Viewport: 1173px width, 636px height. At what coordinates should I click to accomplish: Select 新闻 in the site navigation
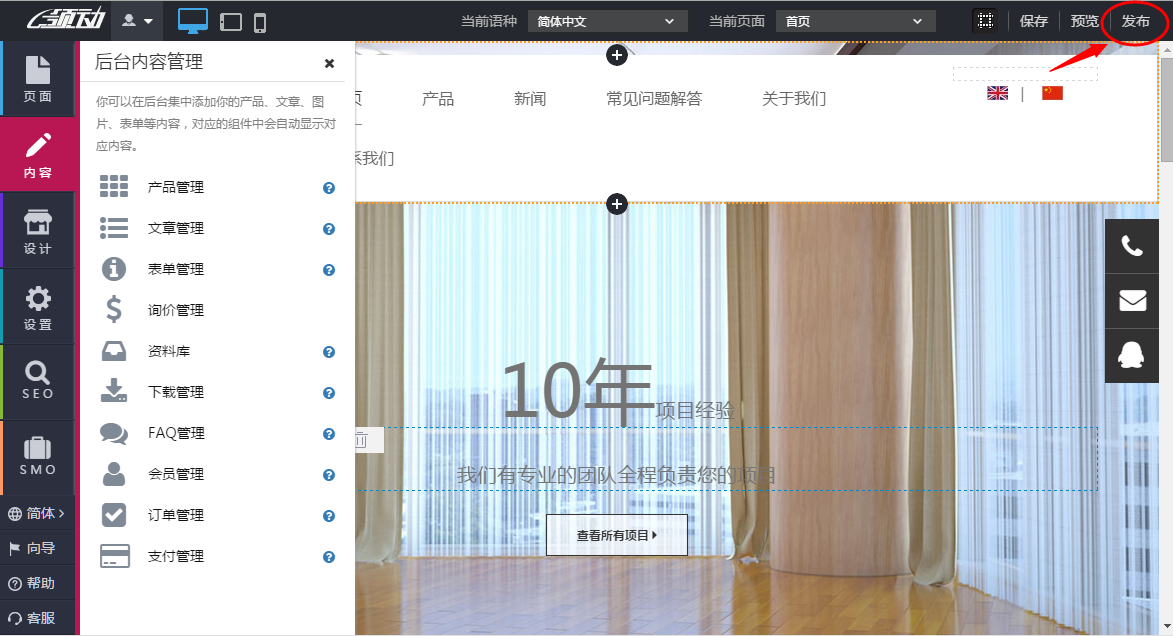tap(529, 98)
